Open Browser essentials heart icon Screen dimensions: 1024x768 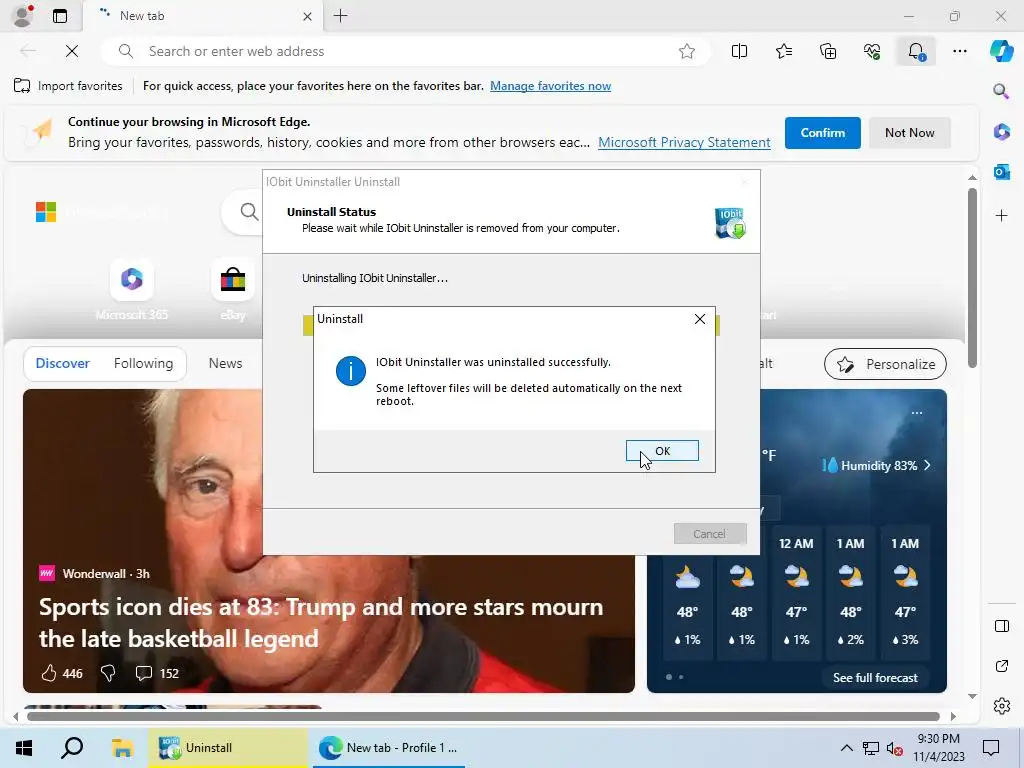pos(872,51)
